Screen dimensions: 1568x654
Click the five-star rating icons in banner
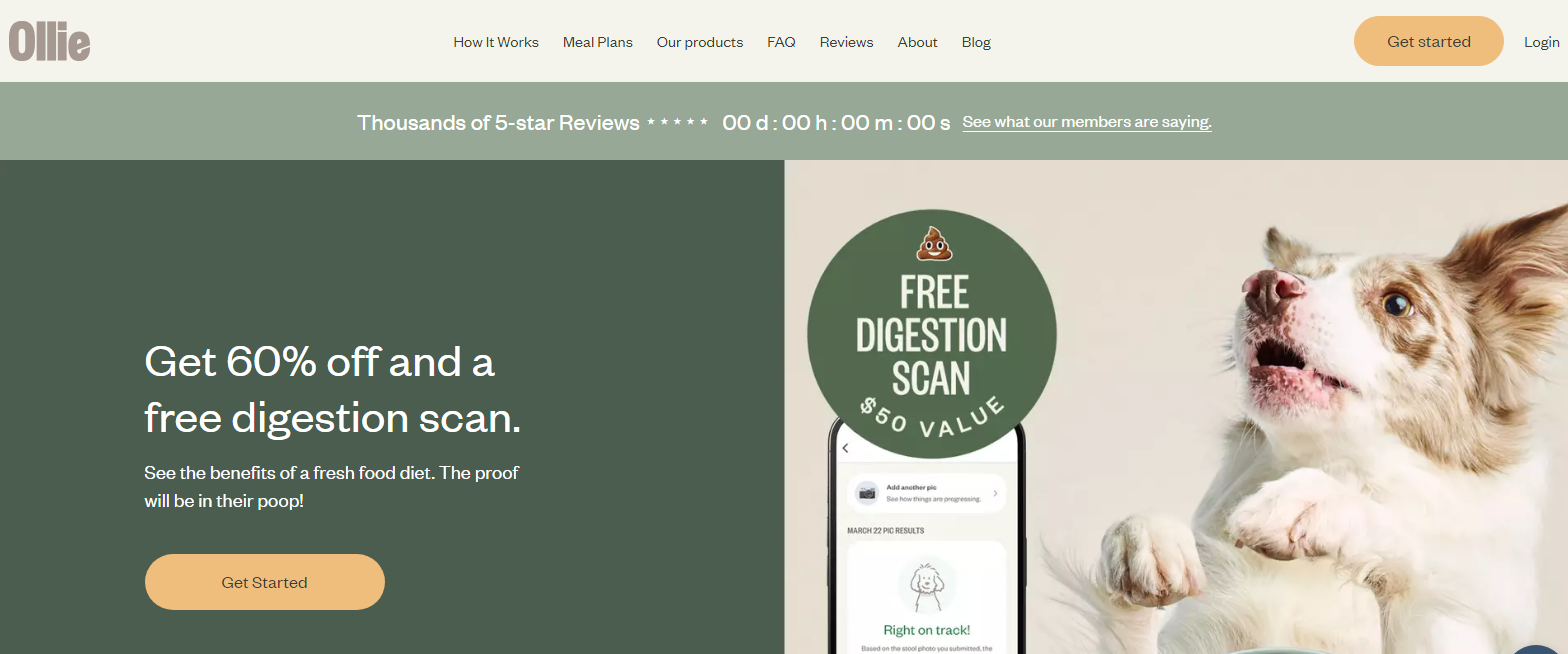click(x=677, y=123)
